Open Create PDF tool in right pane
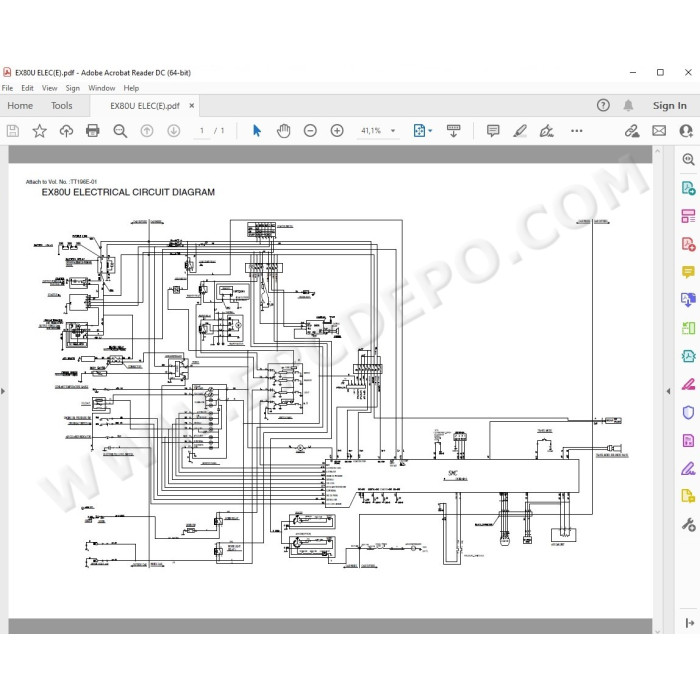700x700 pixels. point(688,244)
